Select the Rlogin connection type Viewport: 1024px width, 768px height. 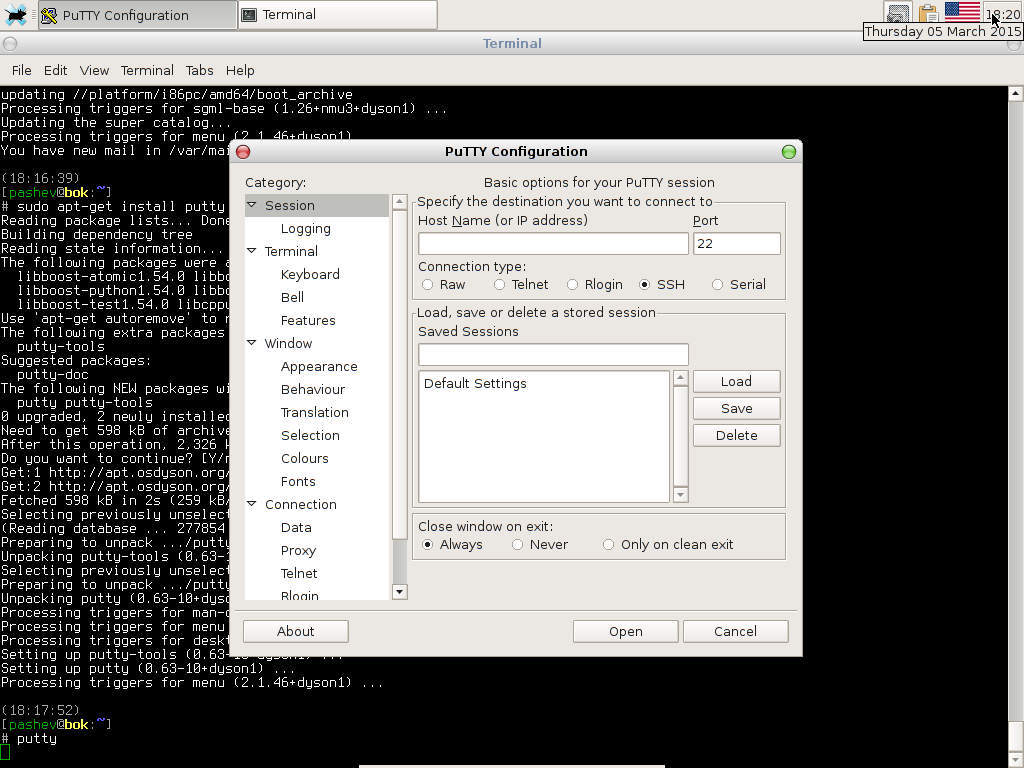[x=573, y=285]
